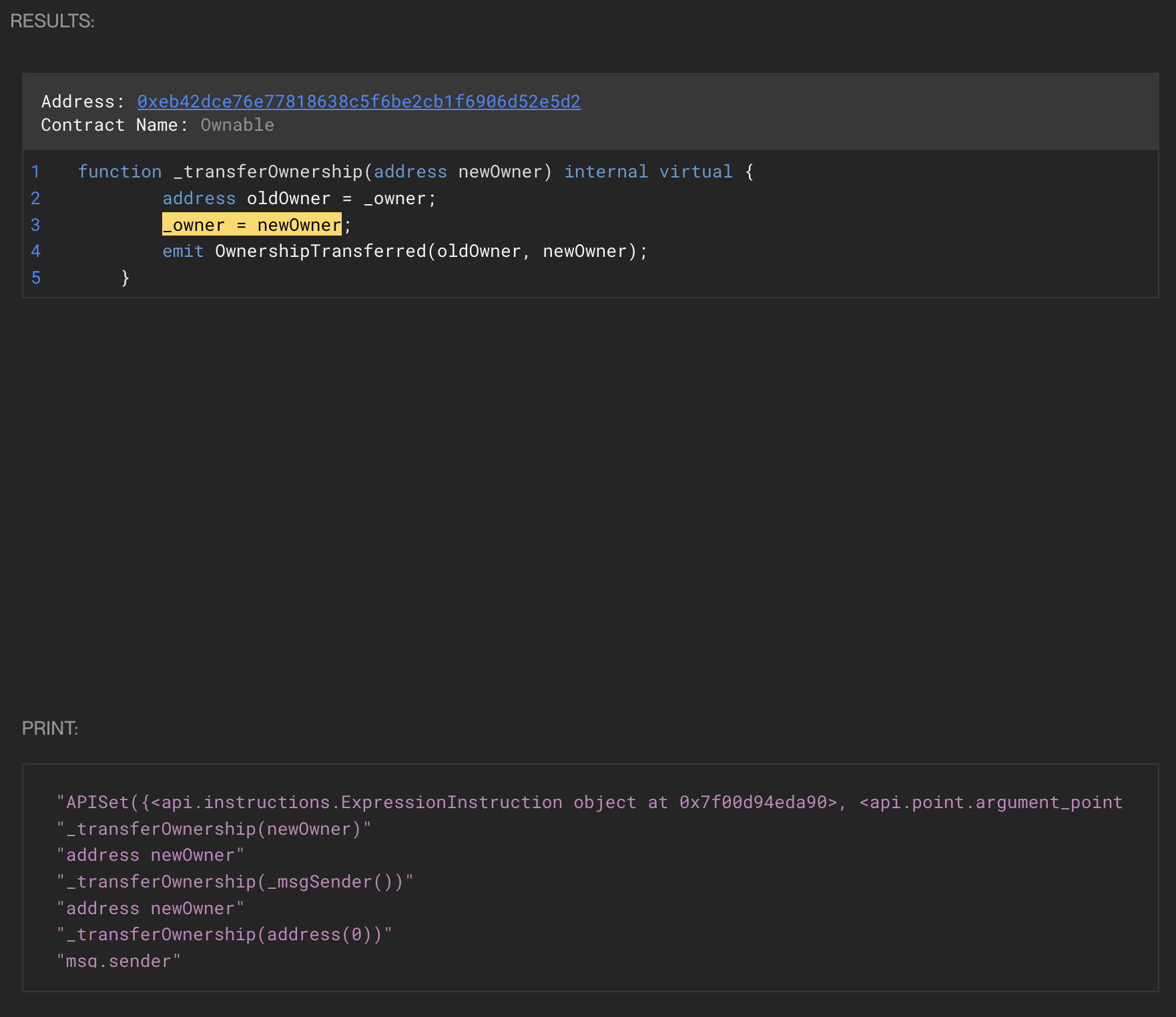Select the APISet print output line

click(x=589, y=802)
